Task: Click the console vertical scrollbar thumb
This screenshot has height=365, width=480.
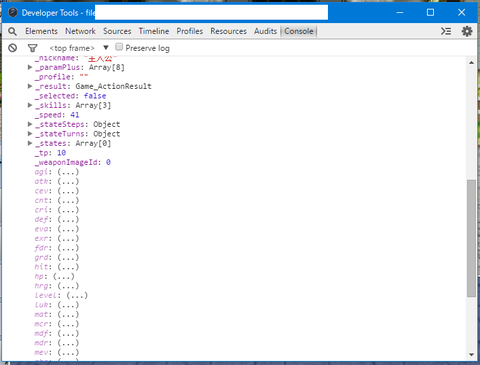Action: [x=471, y=238]
